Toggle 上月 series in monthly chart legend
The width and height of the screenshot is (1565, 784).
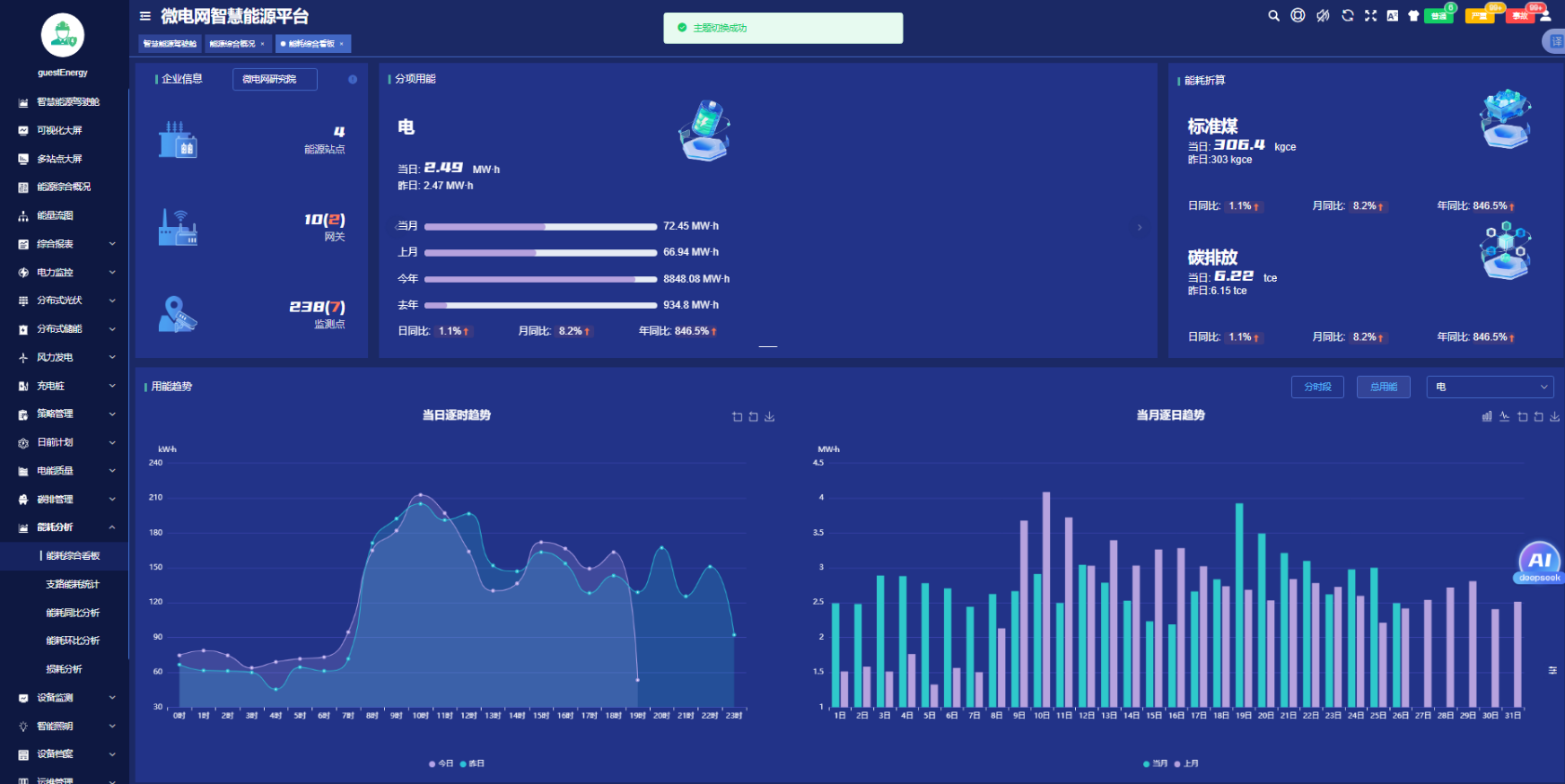[x=1186, y=763]
